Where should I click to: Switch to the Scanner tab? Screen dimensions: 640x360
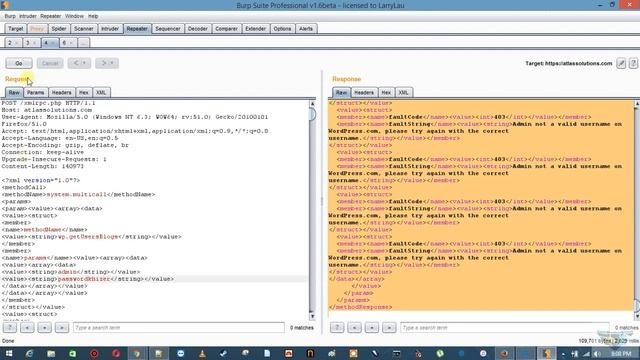tap(84, 29)
